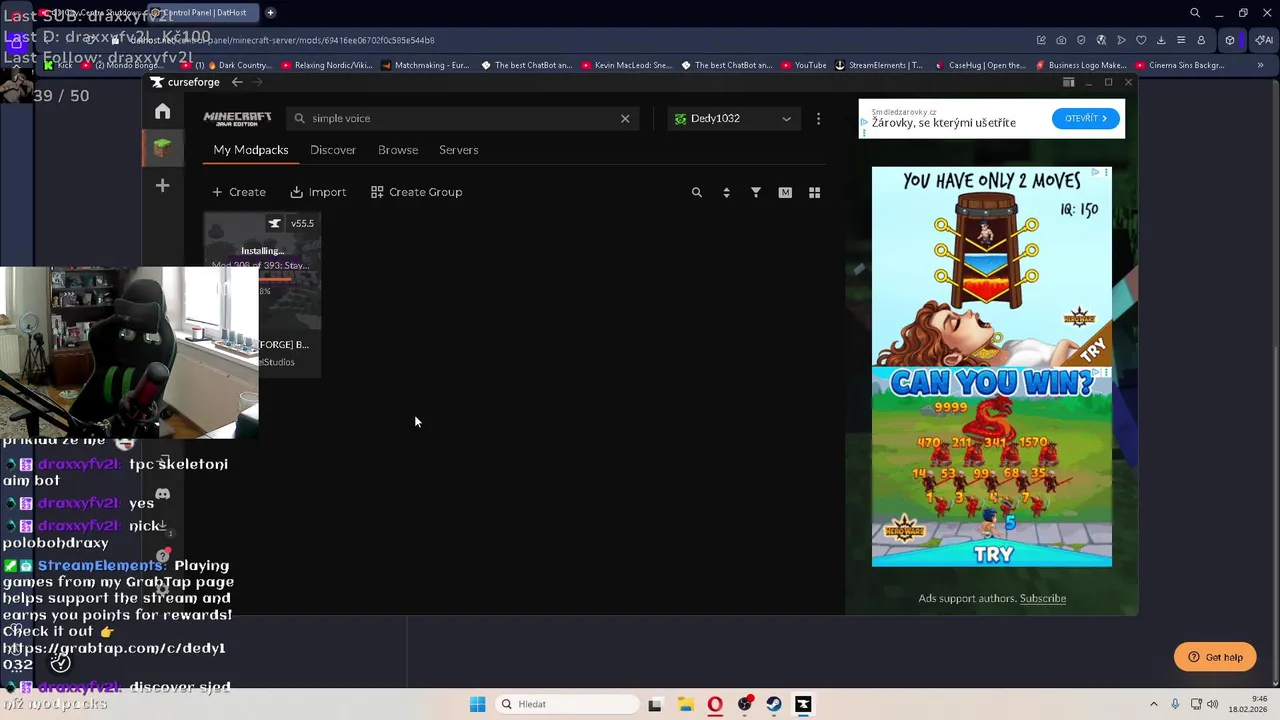The width and height of the screenshot is (1280, 720).
Task: Open the CurseForge Home icon in the sidebar
Action: point(162,111)
